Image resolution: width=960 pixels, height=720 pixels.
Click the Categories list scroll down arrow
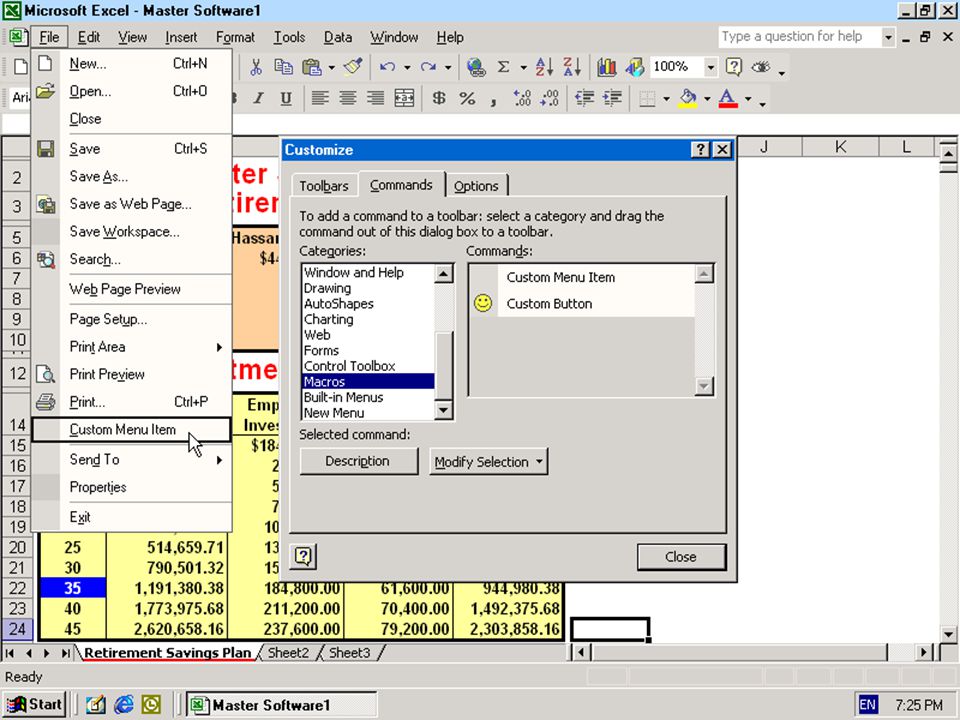tap(443, 410)
